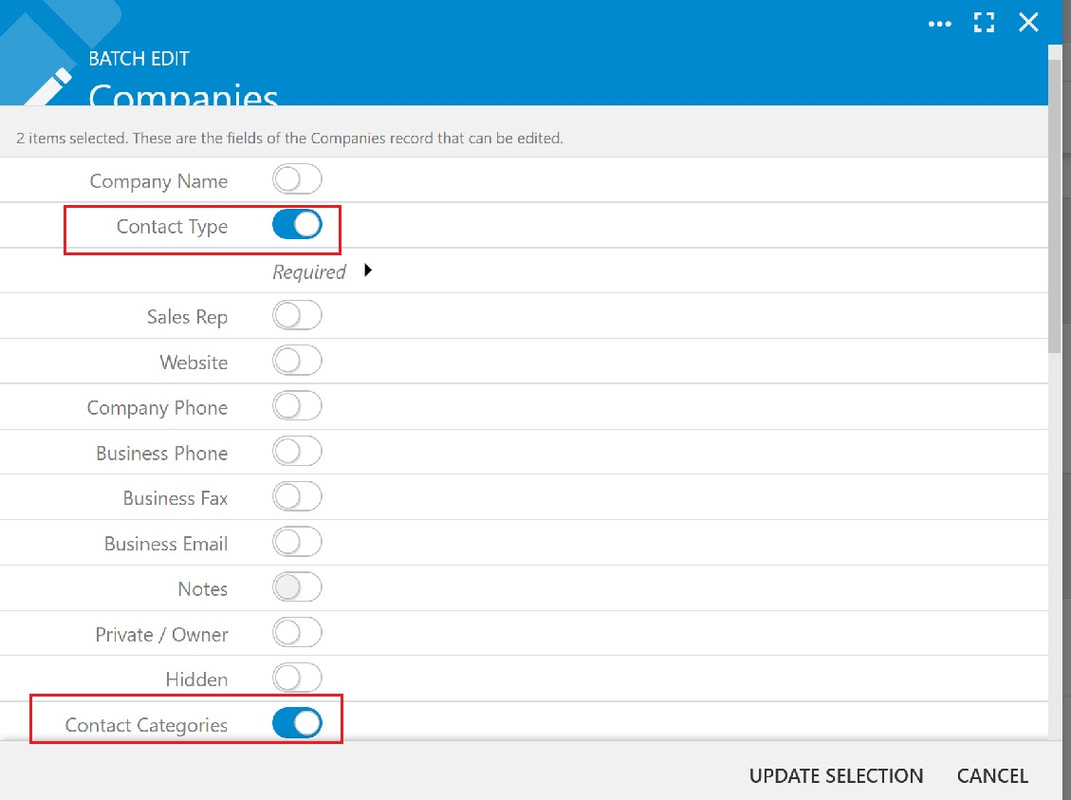Expand the Required dropdown arrow

368,271
